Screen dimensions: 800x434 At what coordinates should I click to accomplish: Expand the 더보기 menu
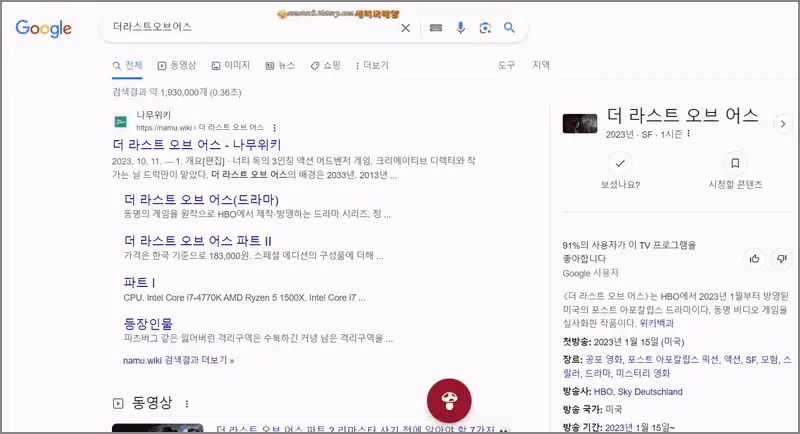[x=372, y=65]
